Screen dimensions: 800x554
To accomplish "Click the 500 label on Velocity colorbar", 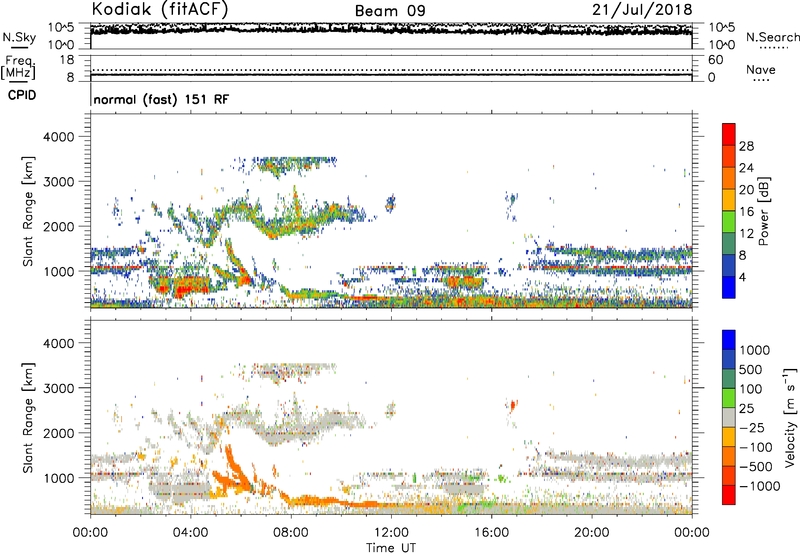I will pos(750,370).
